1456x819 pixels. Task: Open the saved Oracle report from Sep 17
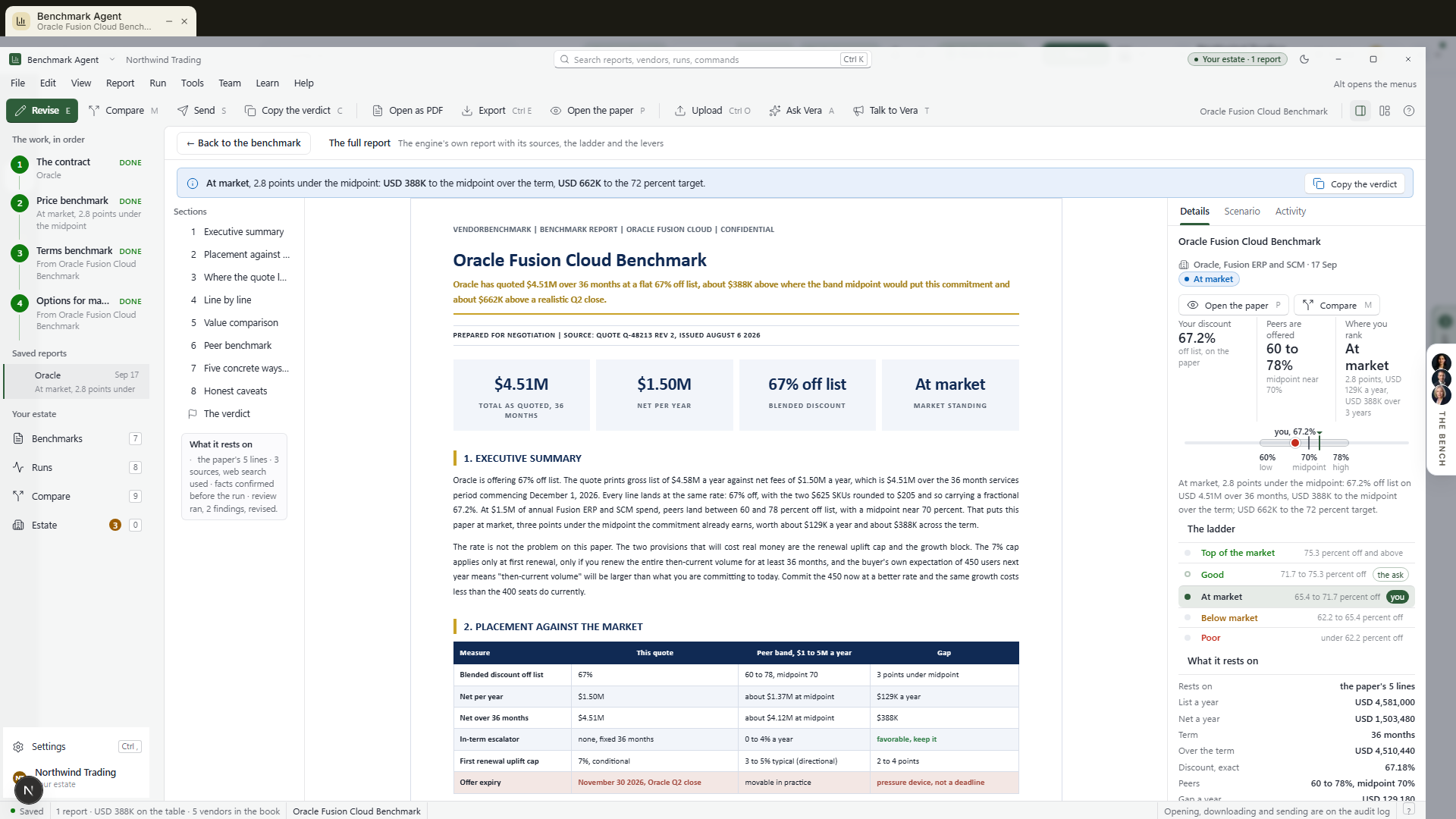click(77, 381)
